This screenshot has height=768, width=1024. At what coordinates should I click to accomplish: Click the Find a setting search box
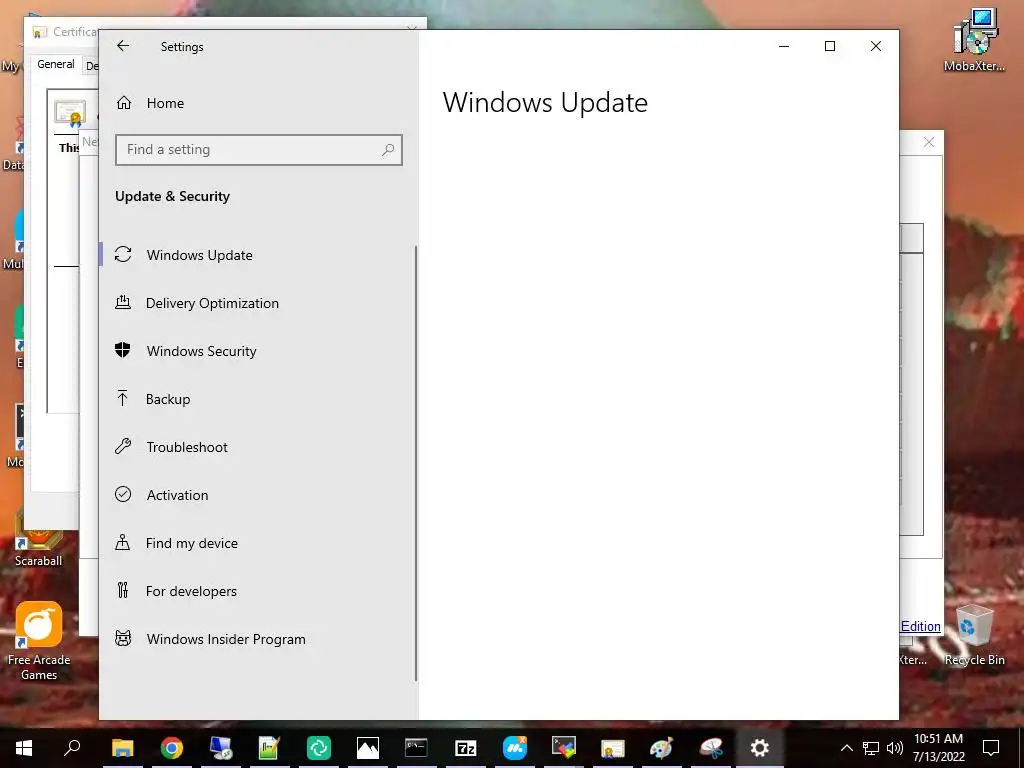[259, 150]
